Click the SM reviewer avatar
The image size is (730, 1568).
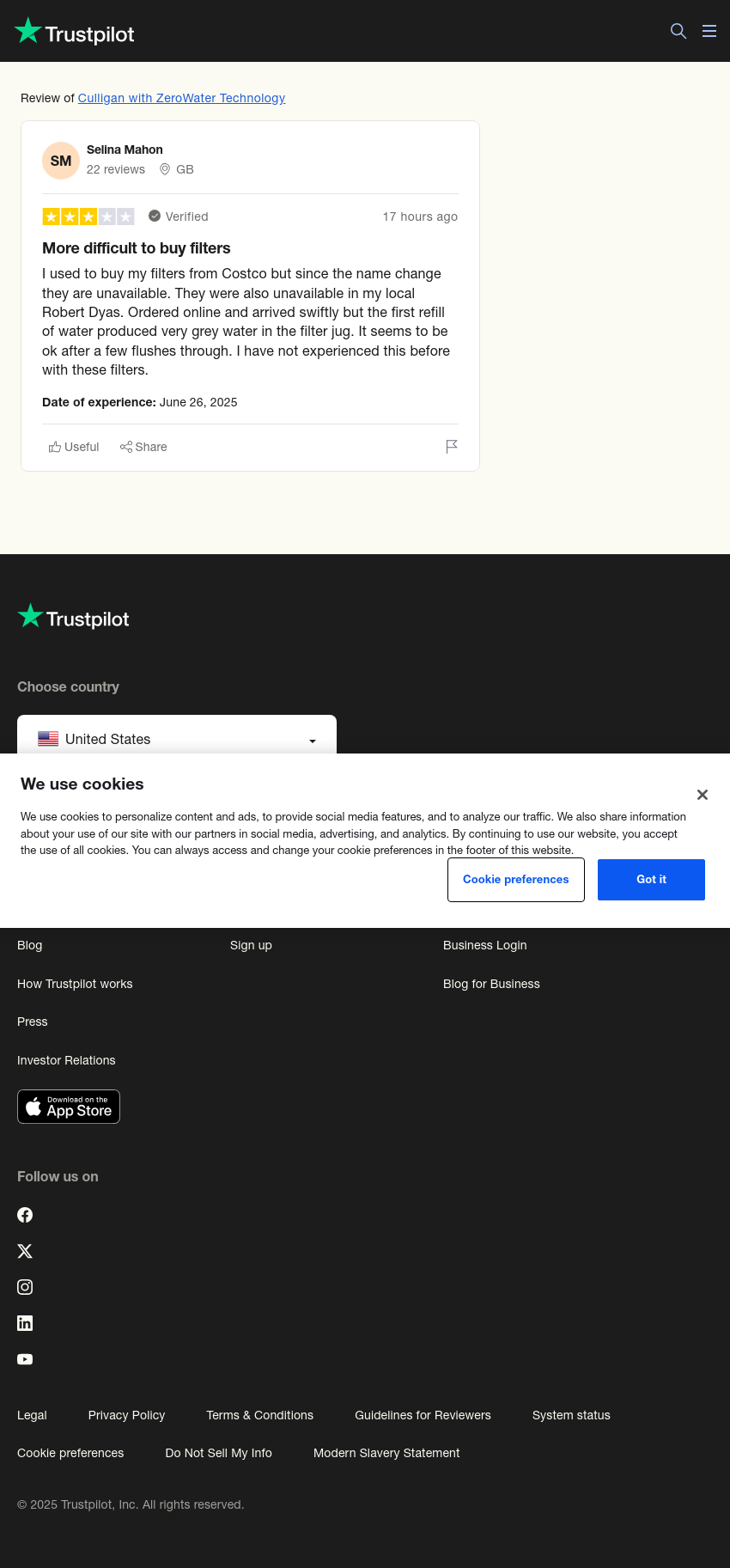pos(61,161)
